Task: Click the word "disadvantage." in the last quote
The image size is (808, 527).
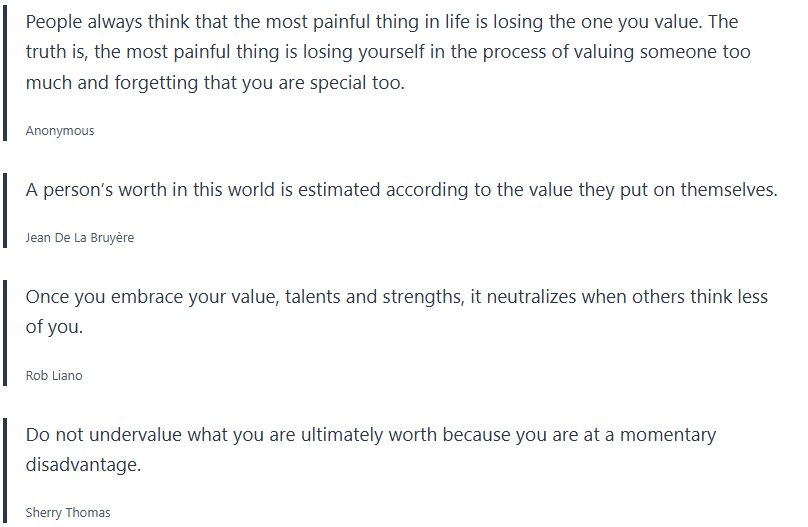Action: click(83, 465)
